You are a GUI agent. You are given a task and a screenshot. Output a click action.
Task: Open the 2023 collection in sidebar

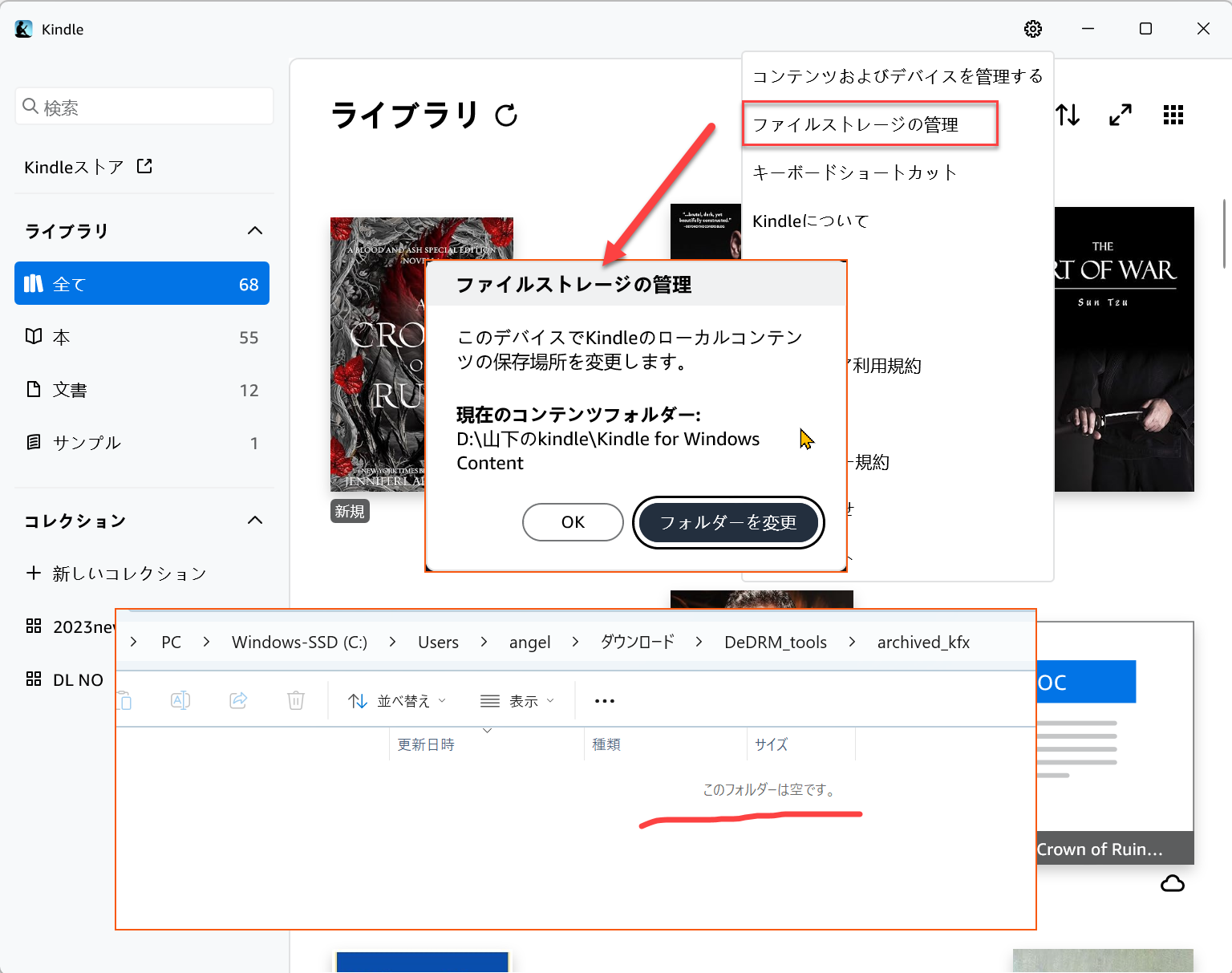click(x=71, y=626)
